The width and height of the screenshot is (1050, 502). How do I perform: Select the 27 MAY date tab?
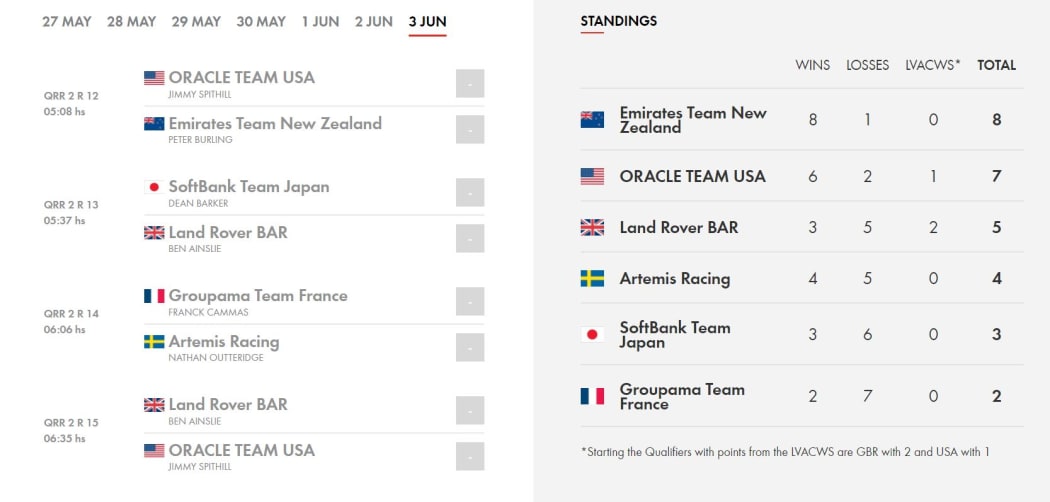pyautogui.click(x=66, y=21)
